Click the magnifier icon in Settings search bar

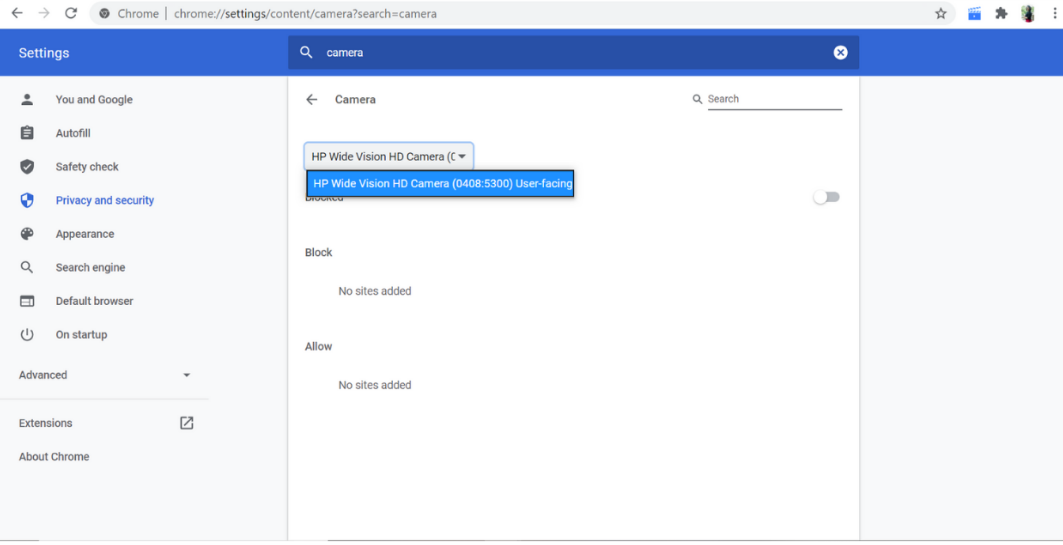pos(306,52)
